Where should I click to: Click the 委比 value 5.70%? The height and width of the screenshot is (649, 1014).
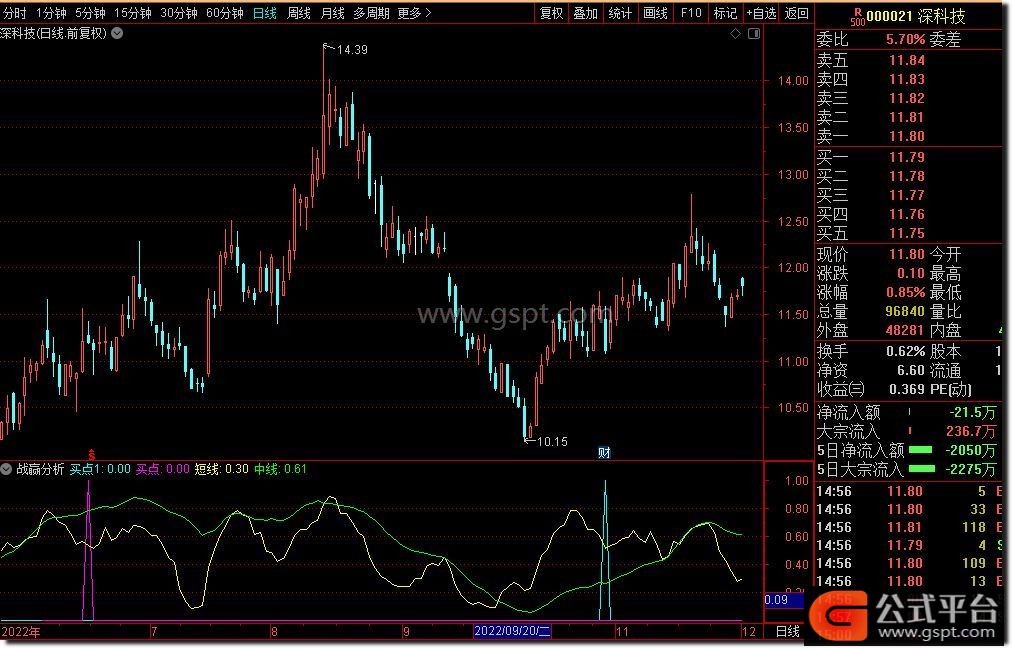point(905,39)
